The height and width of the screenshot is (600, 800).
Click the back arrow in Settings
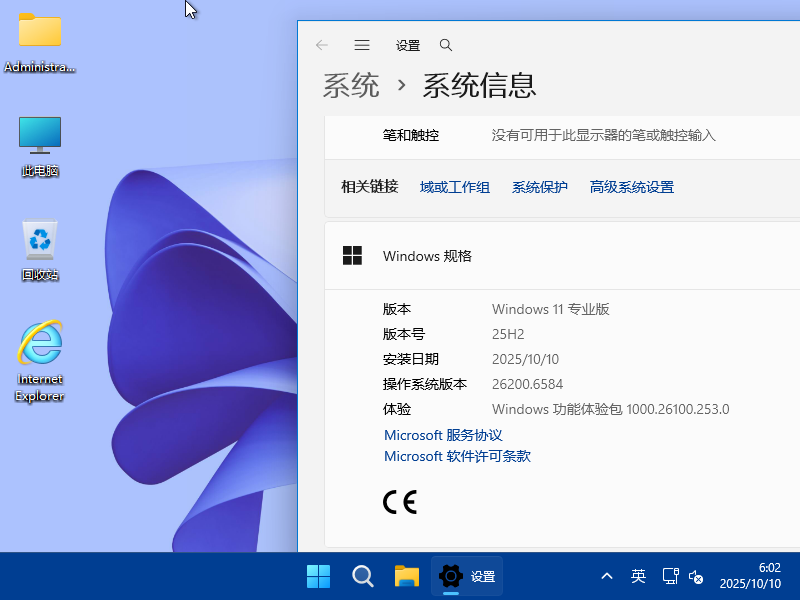click(320, 45)
